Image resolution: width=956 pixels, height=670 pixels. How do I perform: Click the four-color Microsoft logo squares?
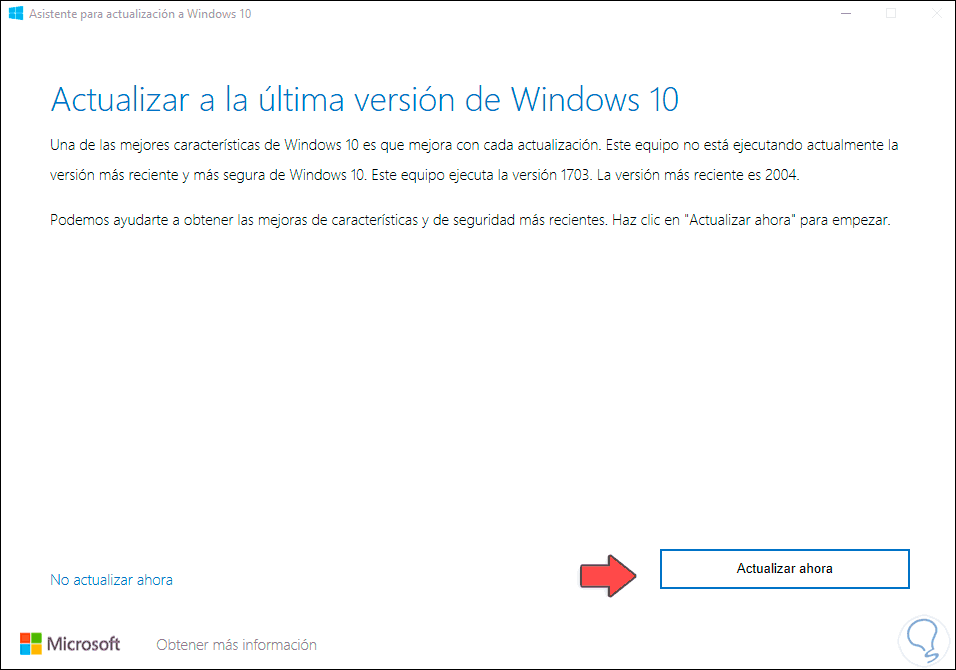30,644
